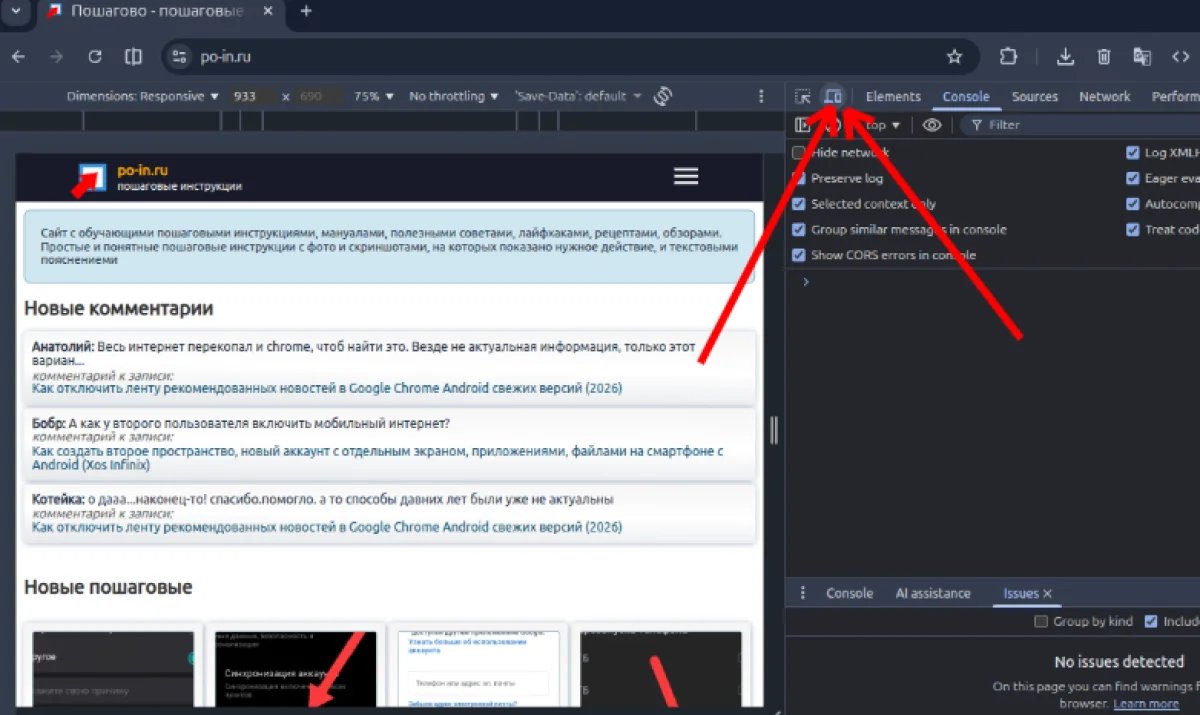Click the eye live expression icon in Console
Screen dimensions: 1200x715
(x=932, y=125)
